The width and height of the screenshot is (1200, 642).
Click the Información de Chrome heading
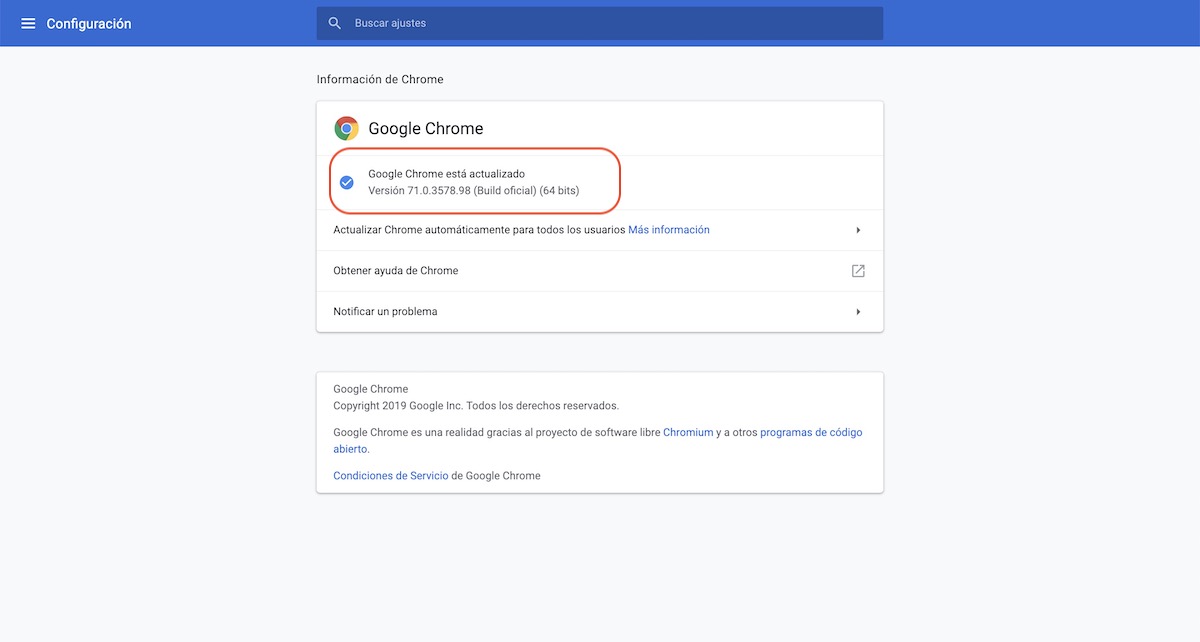[x=380, y=79]
